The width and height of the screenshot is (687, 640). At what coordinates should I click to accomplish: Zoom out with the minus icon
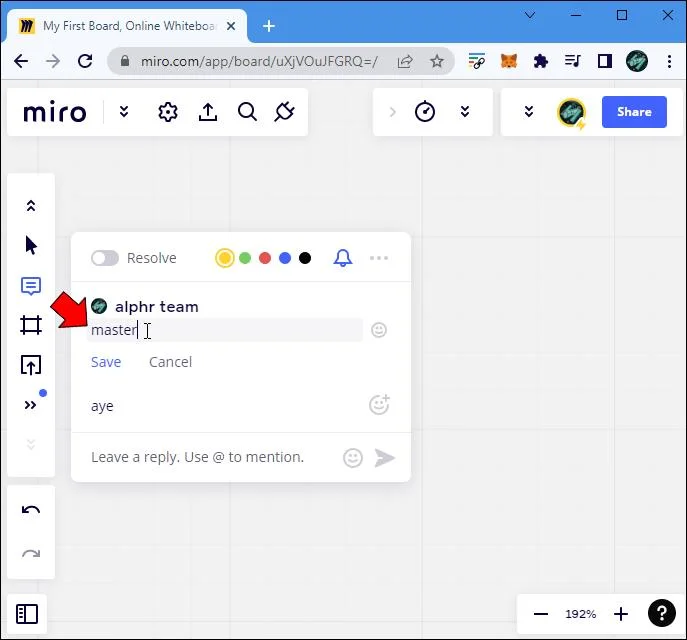541,614
